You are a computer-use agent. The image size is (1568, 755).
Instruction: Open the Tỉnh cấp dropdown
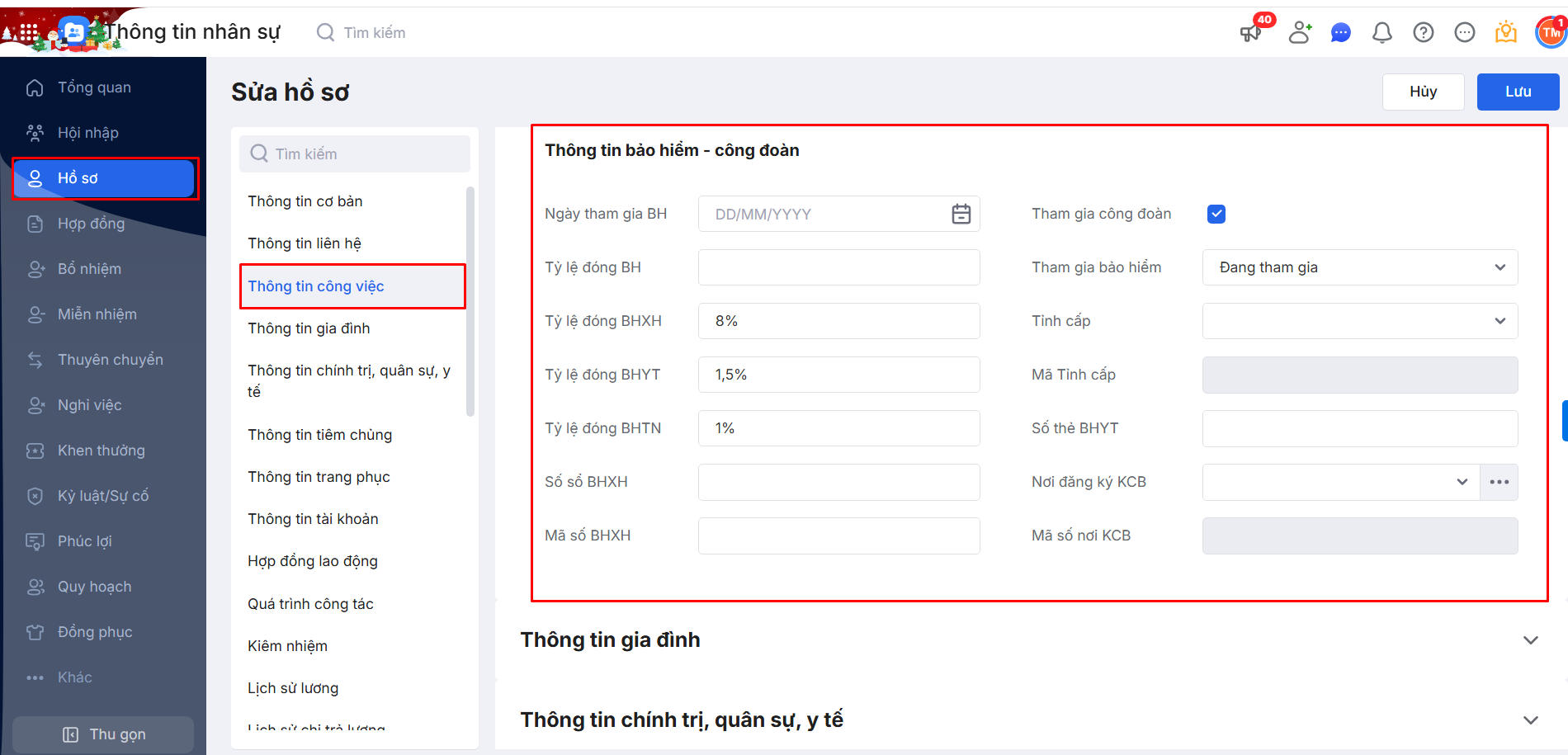(x=1359, y=321)
